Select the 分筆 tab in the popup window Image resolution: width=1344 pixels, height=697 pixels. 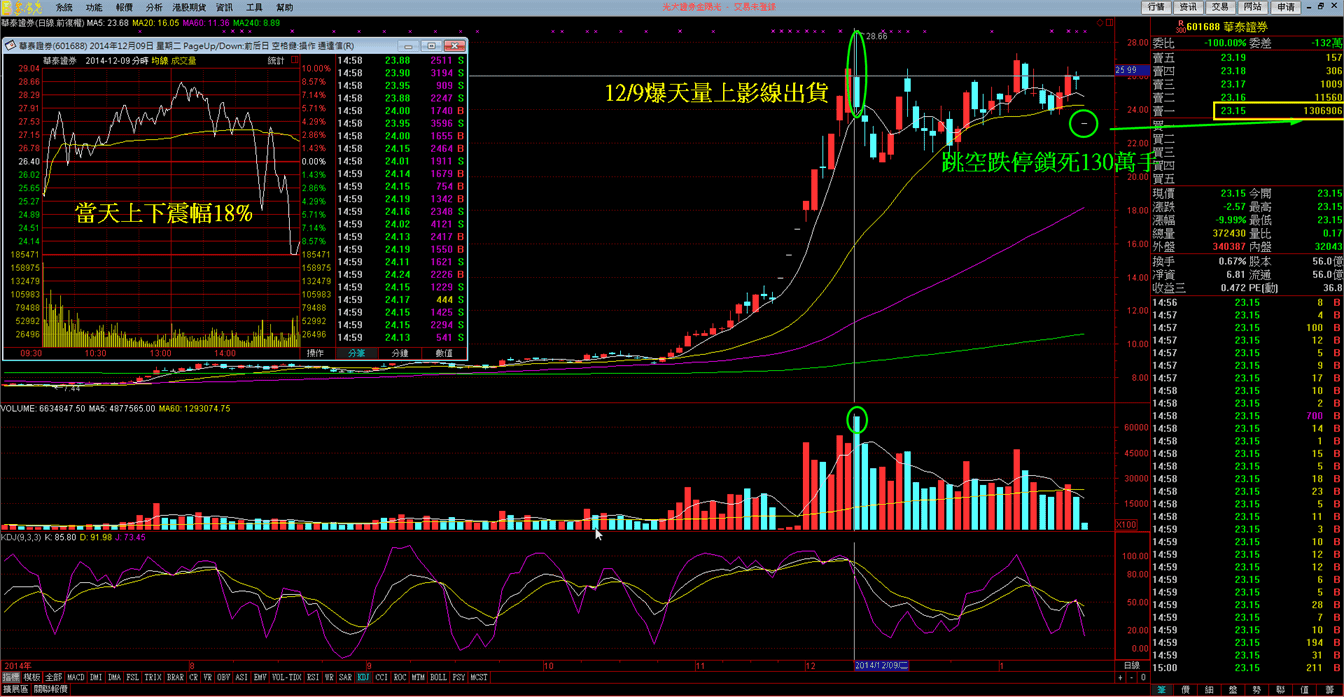(x=356, y=353)
